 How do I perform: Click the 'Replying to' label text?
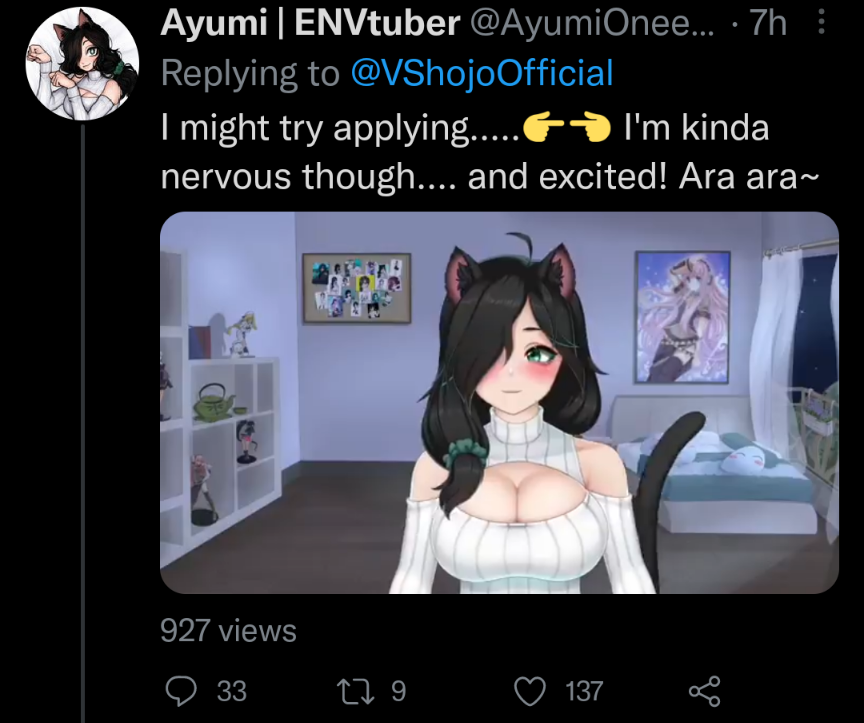[x=250, y=73]
